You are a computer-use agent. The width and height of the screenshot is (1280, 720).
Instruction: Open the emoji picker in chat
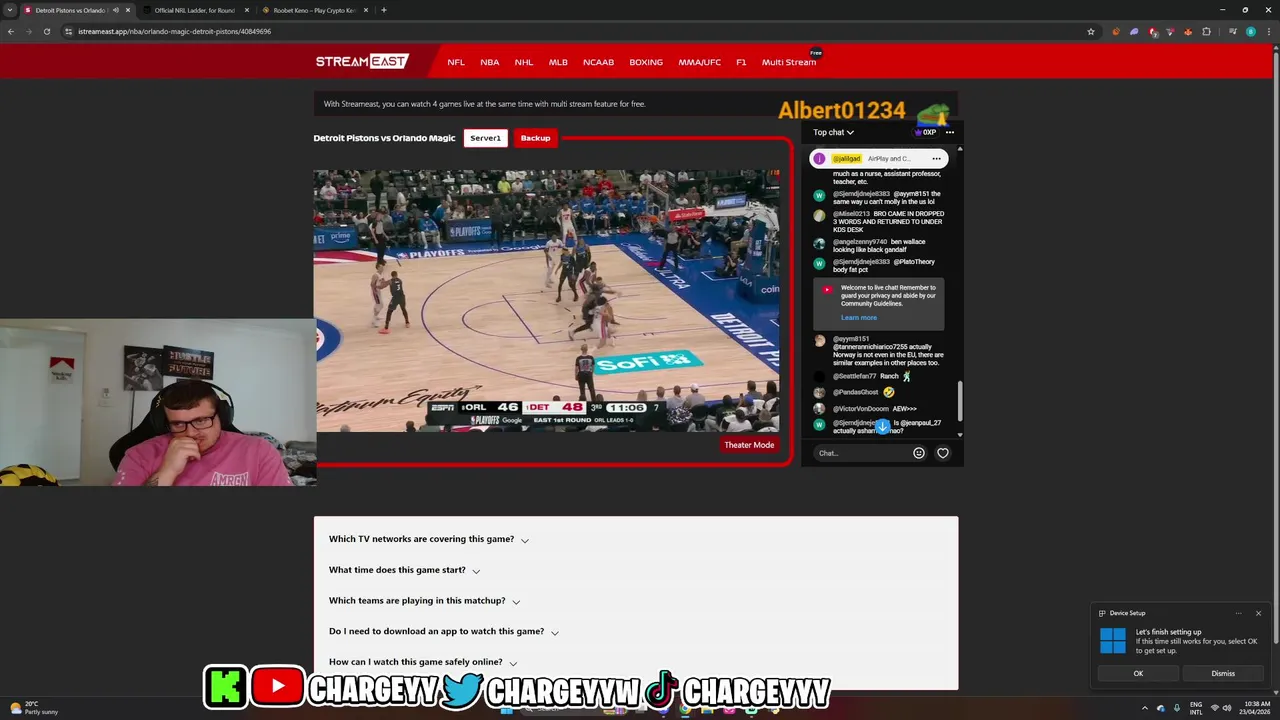[x=919, y=453]
